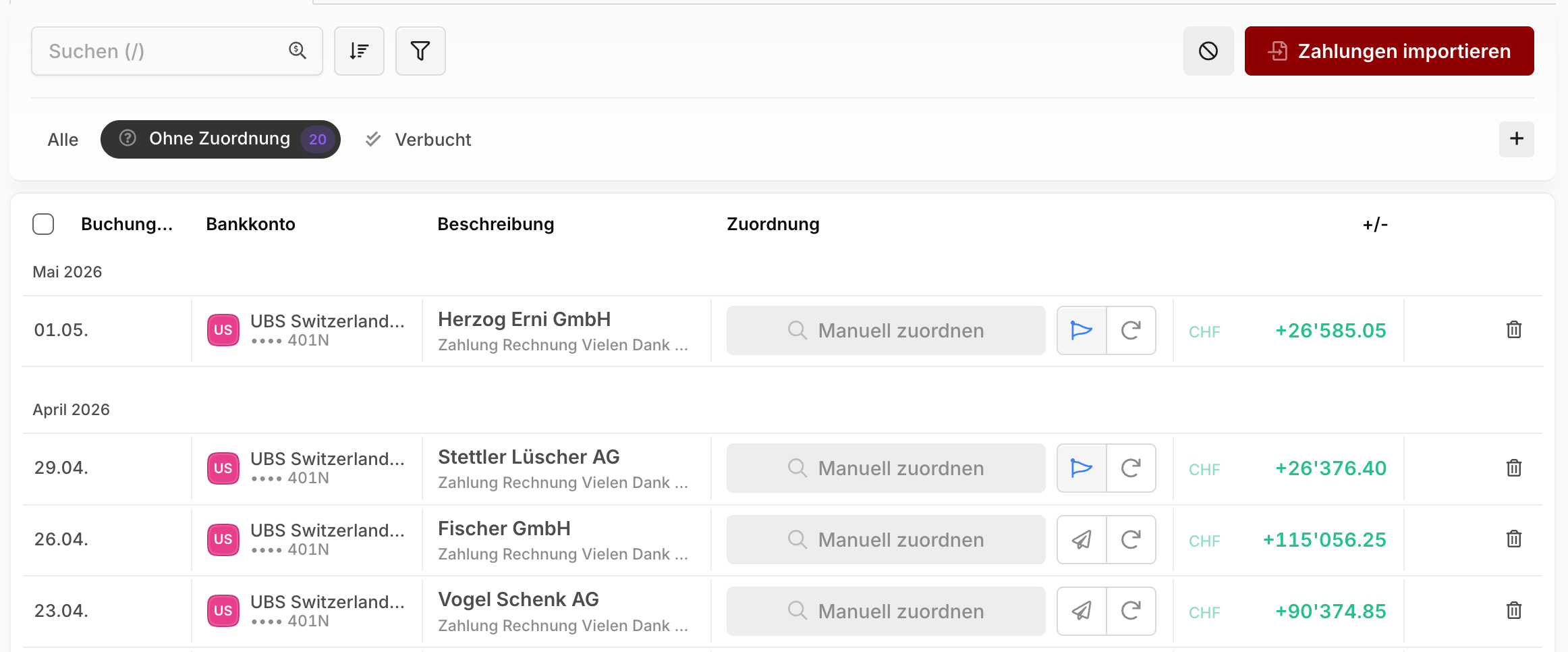Click Manuell zuordnen for Fischer GmbH
The image size is (1568, 652).
click(886, 540)
